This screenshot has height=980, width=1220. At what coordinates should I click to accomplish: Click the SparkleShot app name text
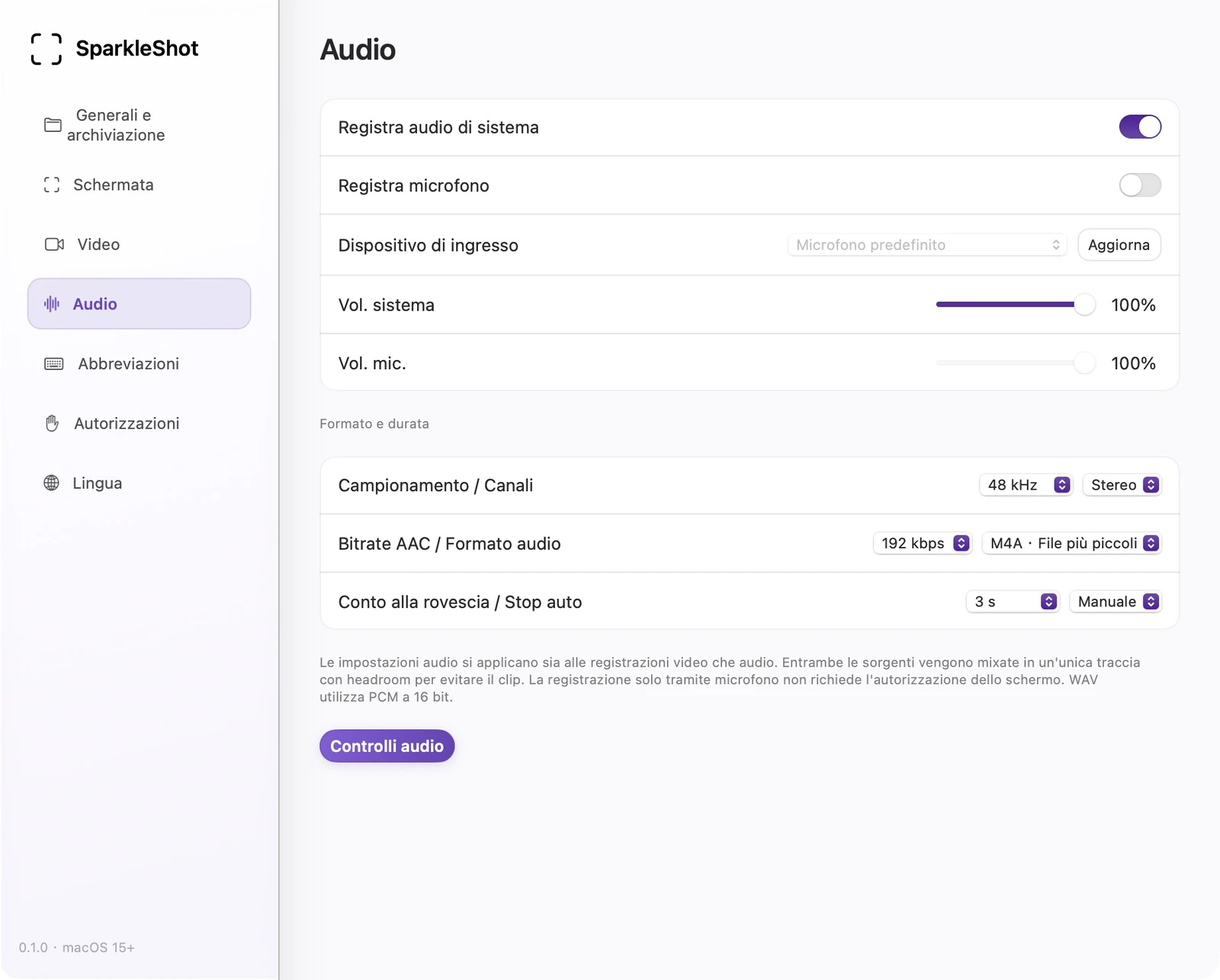137,49
